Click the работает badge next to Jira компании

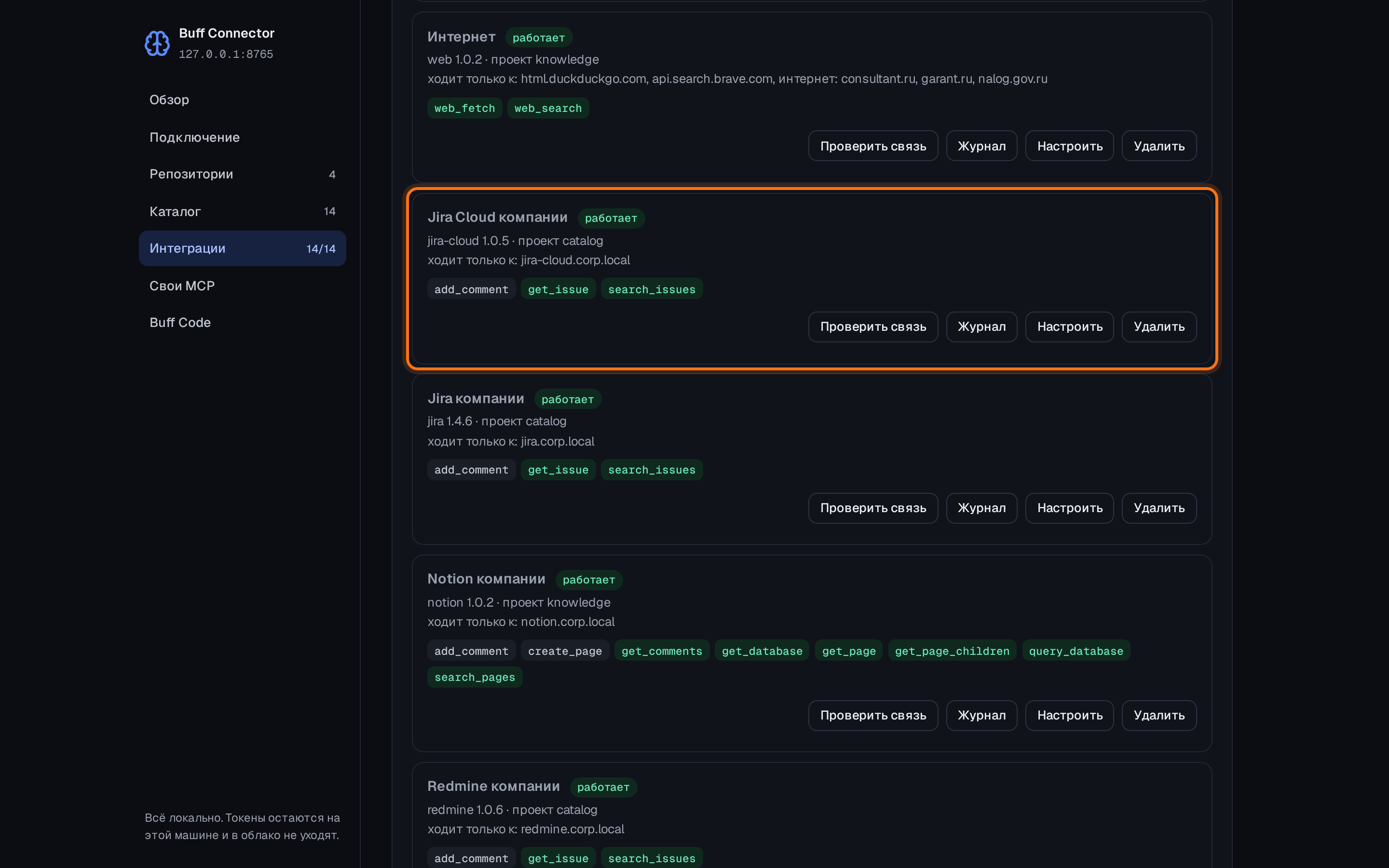(568, 399)
